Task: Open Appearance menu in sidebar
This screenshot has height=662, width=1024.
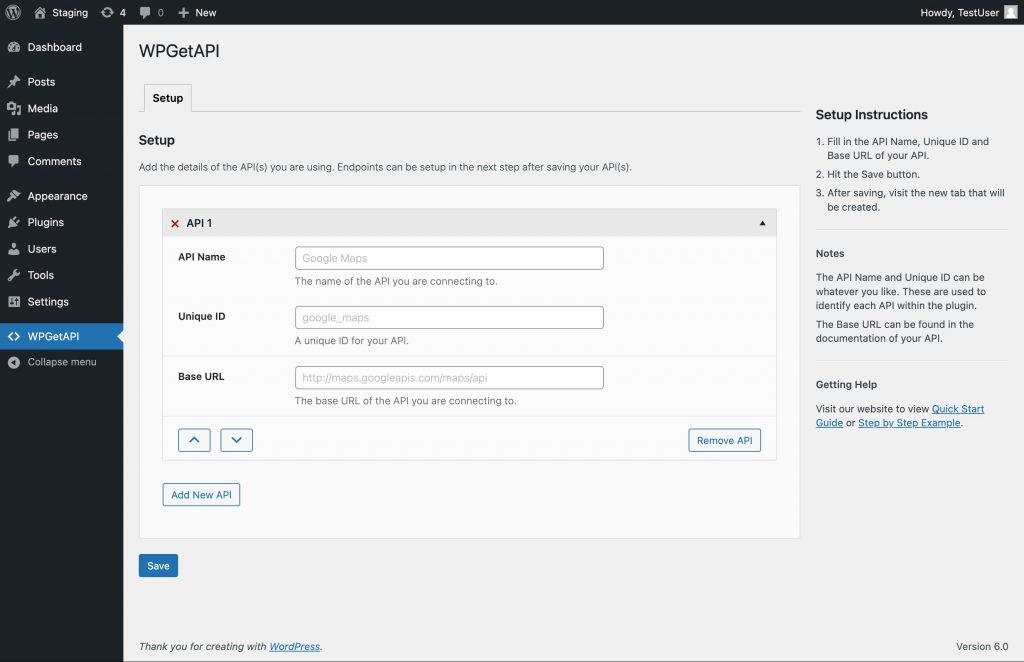Action: coord(61,196)
